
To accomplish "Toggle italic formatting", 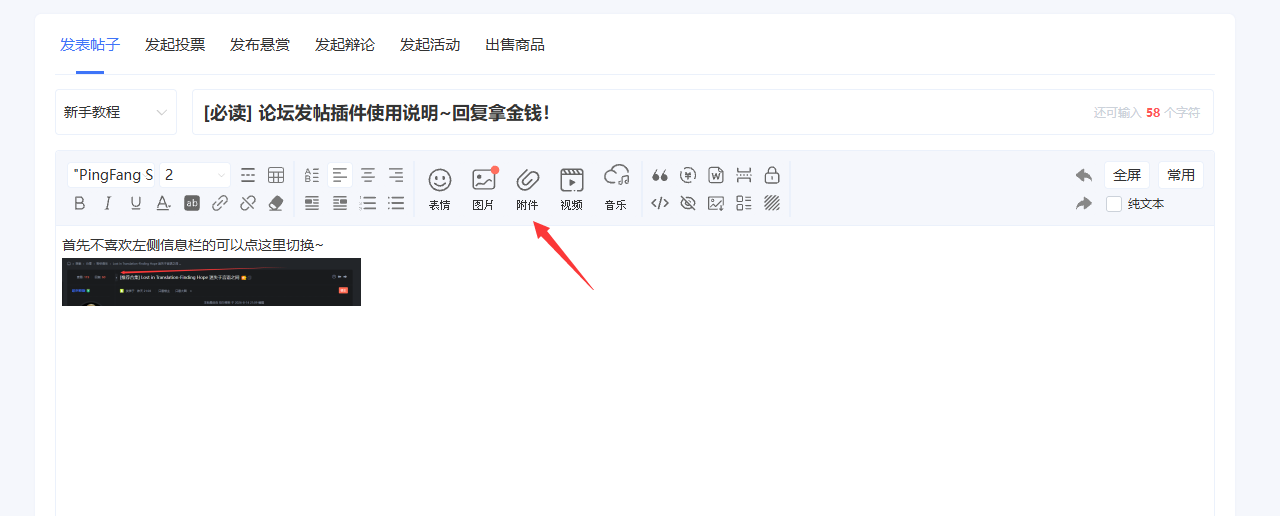I will point(108,203).
